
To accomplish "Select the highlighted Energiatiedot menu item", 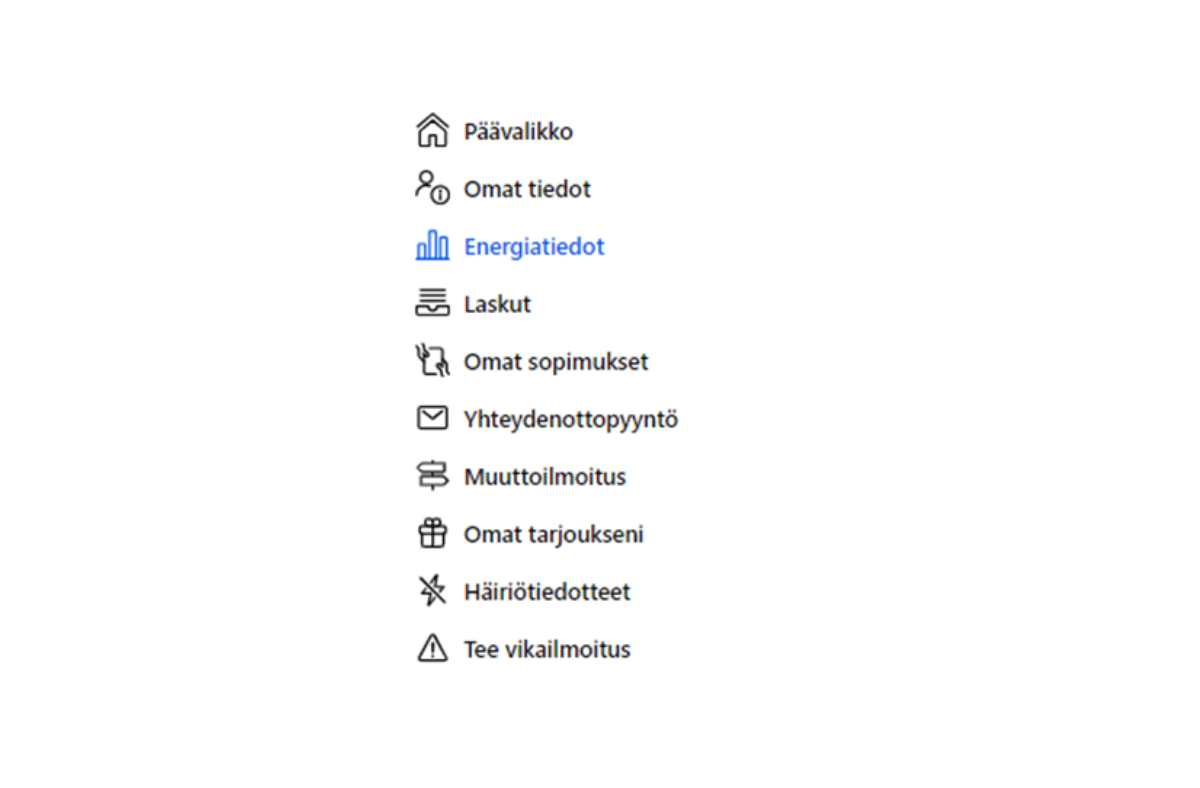I will pyautogui.click(x=534, y=247).
